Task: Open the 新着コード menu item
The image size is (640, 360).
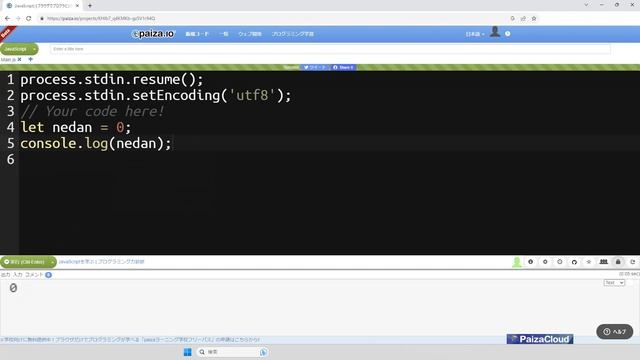Action: coord(197,34)
